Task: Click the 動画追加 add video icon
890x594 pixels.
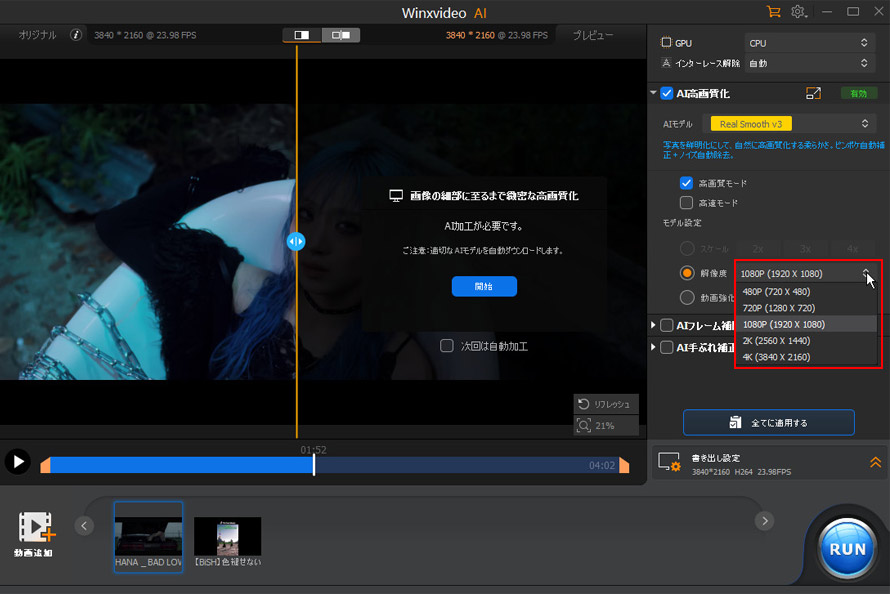Action: point(34,527)
